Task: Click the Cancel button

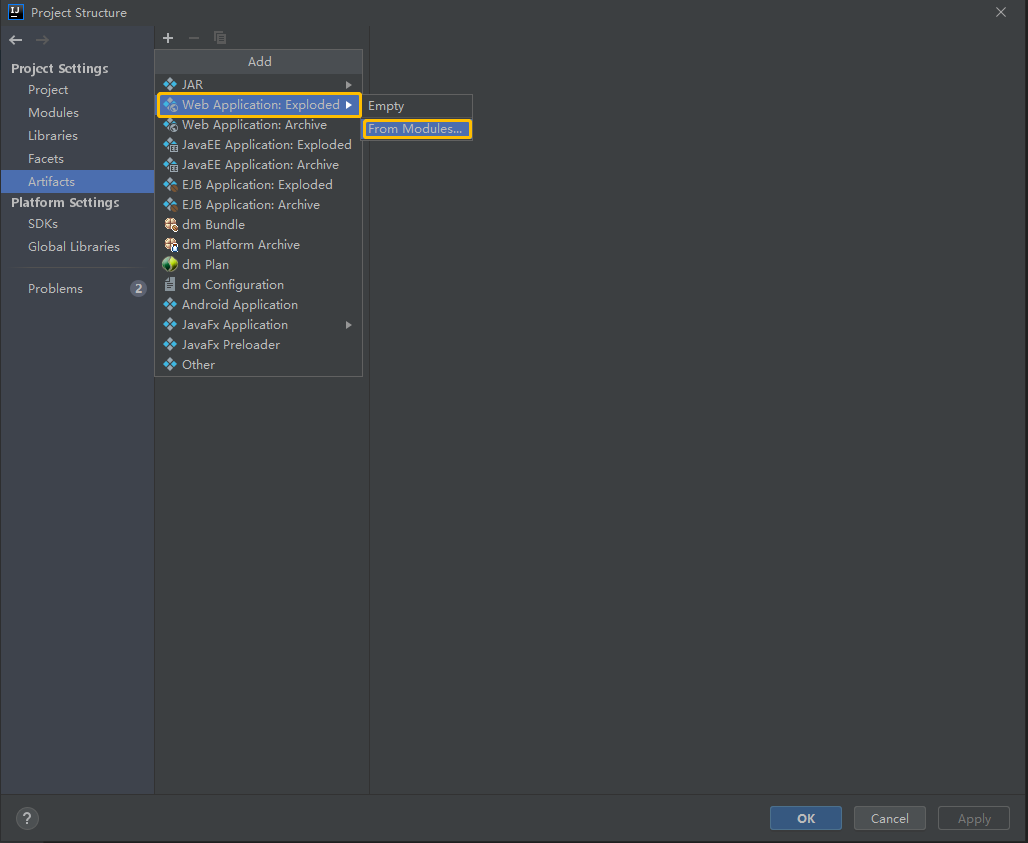Action: [x=890, y=818]
